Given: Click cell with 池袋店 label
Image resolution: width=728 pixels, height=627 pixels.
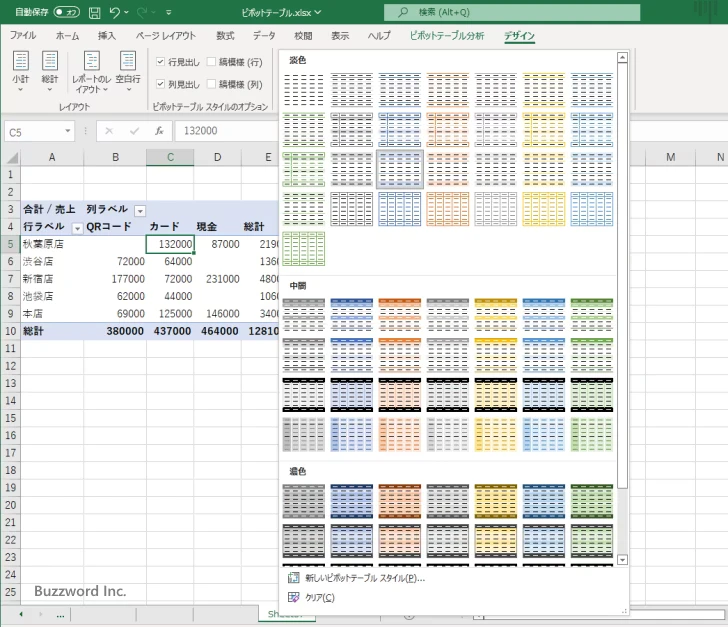Looking at the screenshot, I should [x=52, y=296].
